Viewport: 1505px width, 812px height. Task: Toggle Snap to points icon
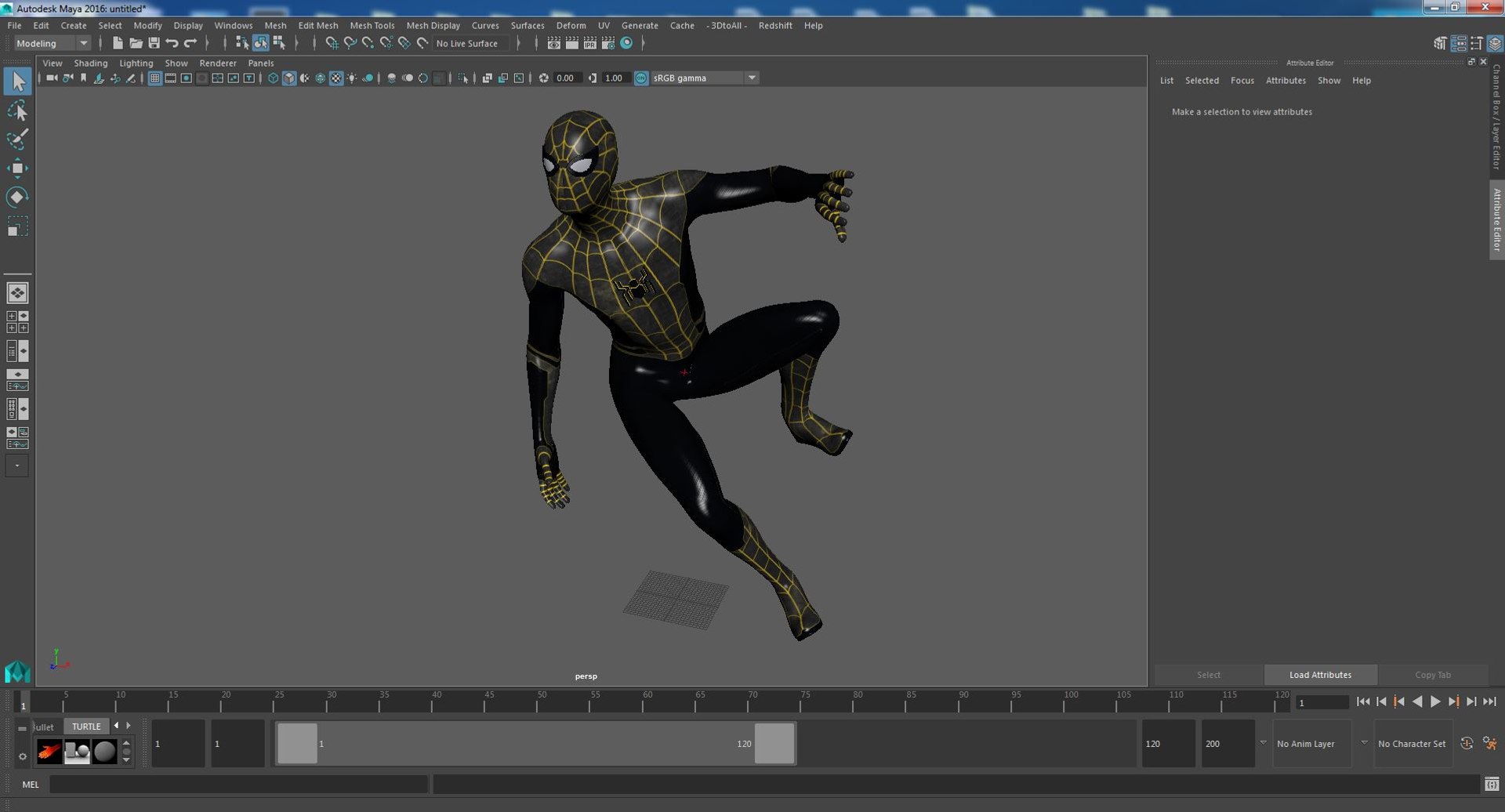(368, 43)
